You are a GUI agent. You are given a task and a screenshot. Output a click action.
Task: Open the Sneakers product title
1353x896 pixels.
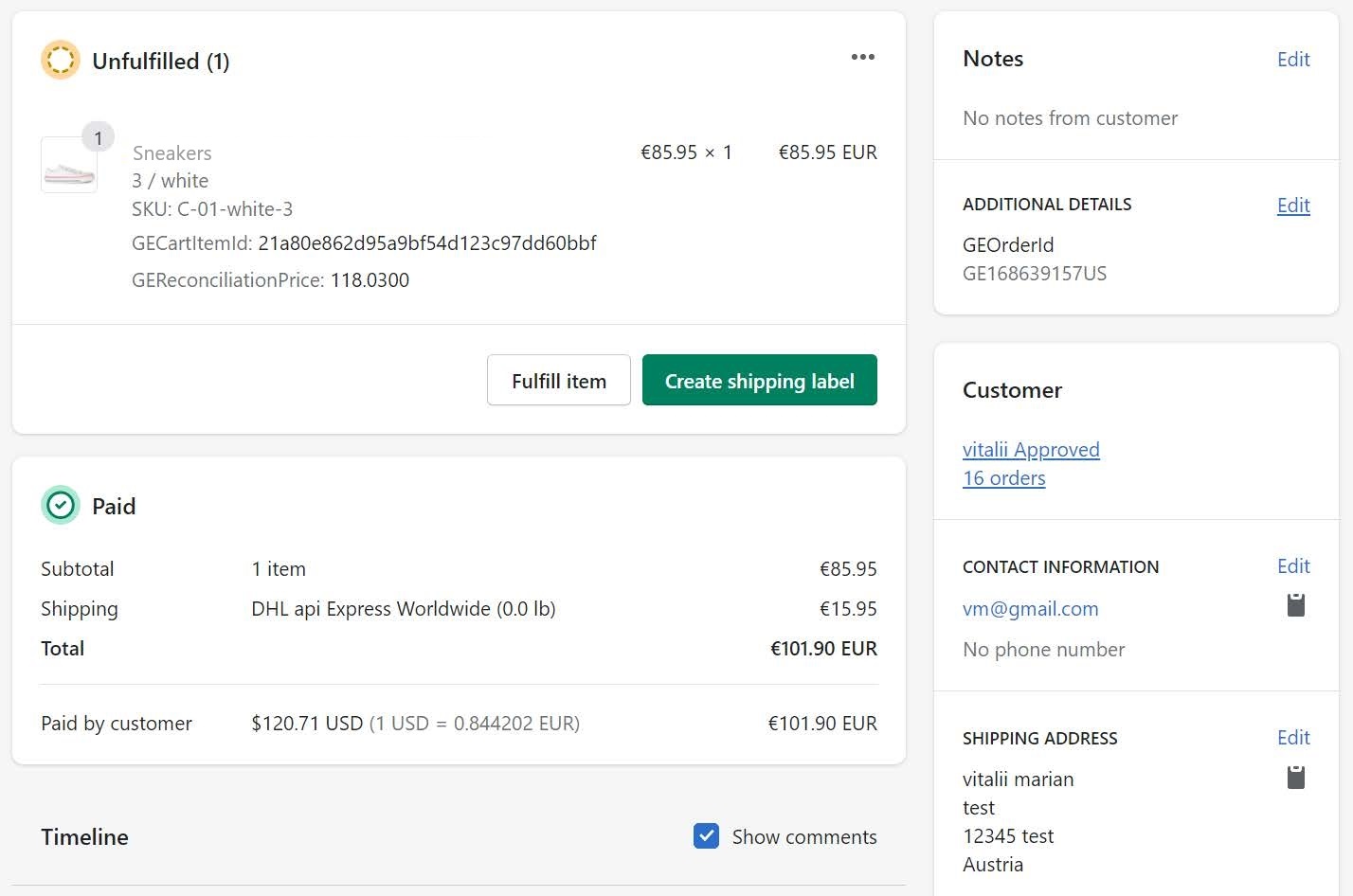tap(172, 153)
